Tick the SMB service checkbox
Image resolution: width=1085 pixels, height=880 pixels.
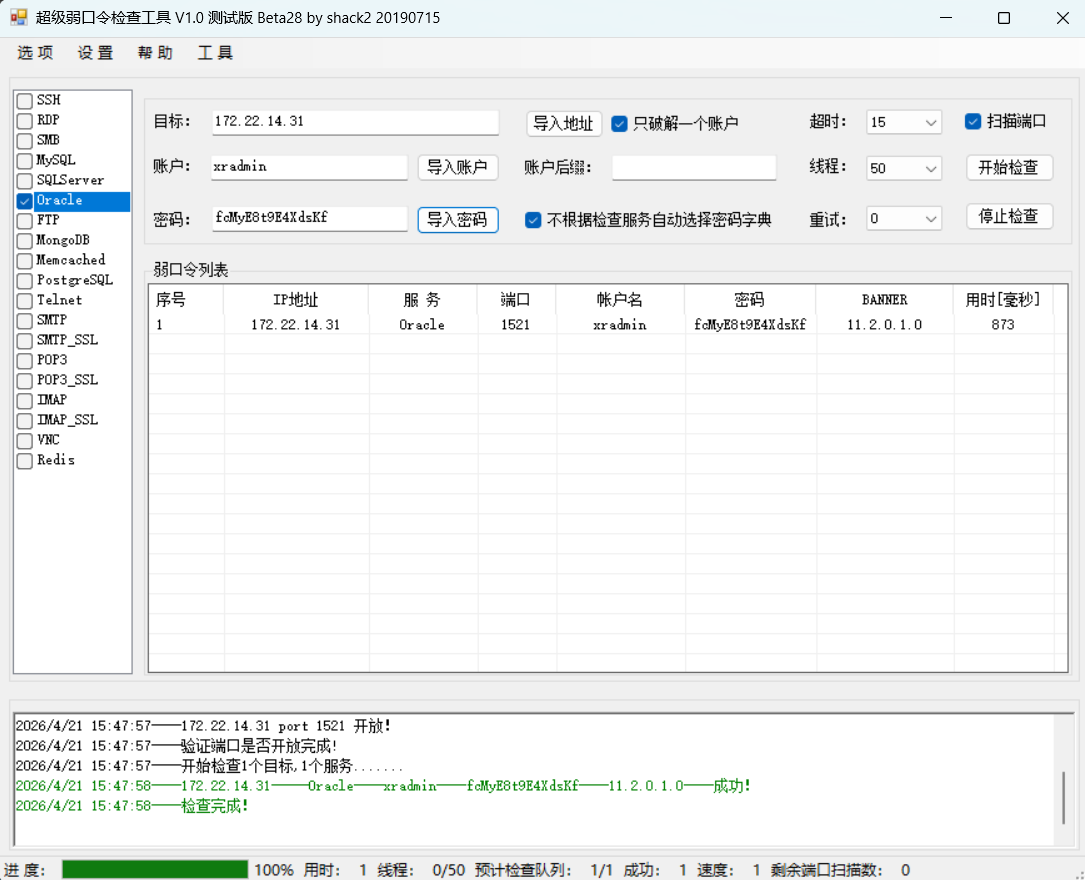point(25,141)
